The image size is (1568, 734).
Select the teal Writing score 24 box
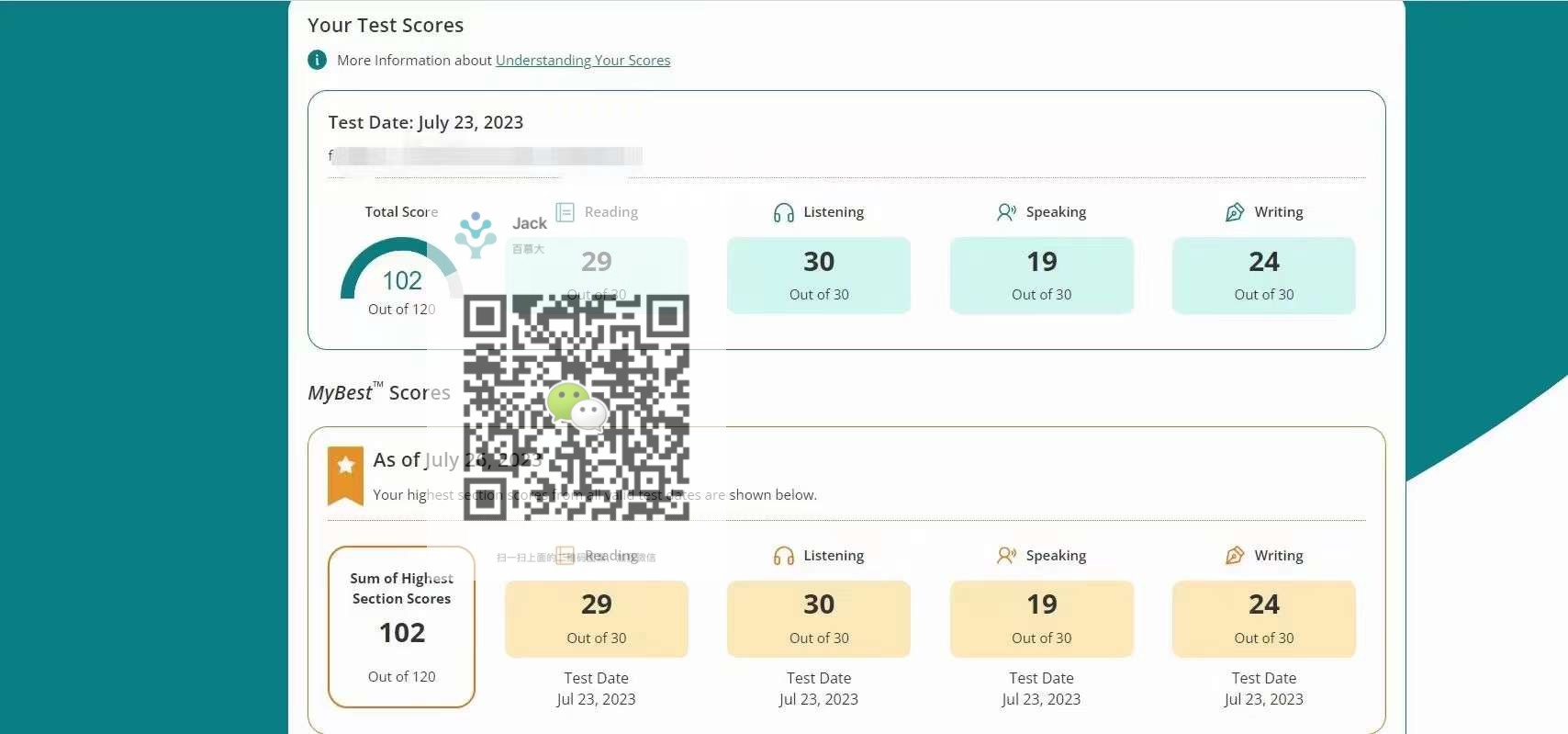[x=1263, y=276]
